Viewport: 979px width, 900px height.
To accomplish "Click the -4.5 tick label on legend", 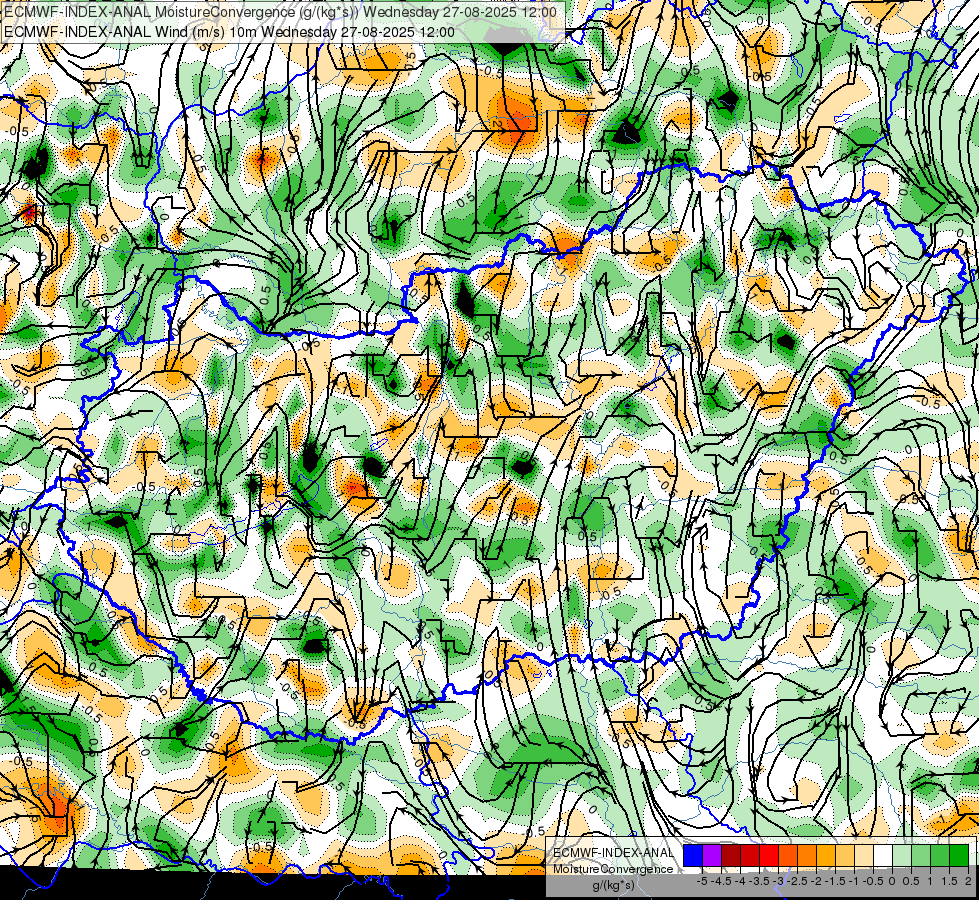I will pyautogui.click(x=721, y=881).
